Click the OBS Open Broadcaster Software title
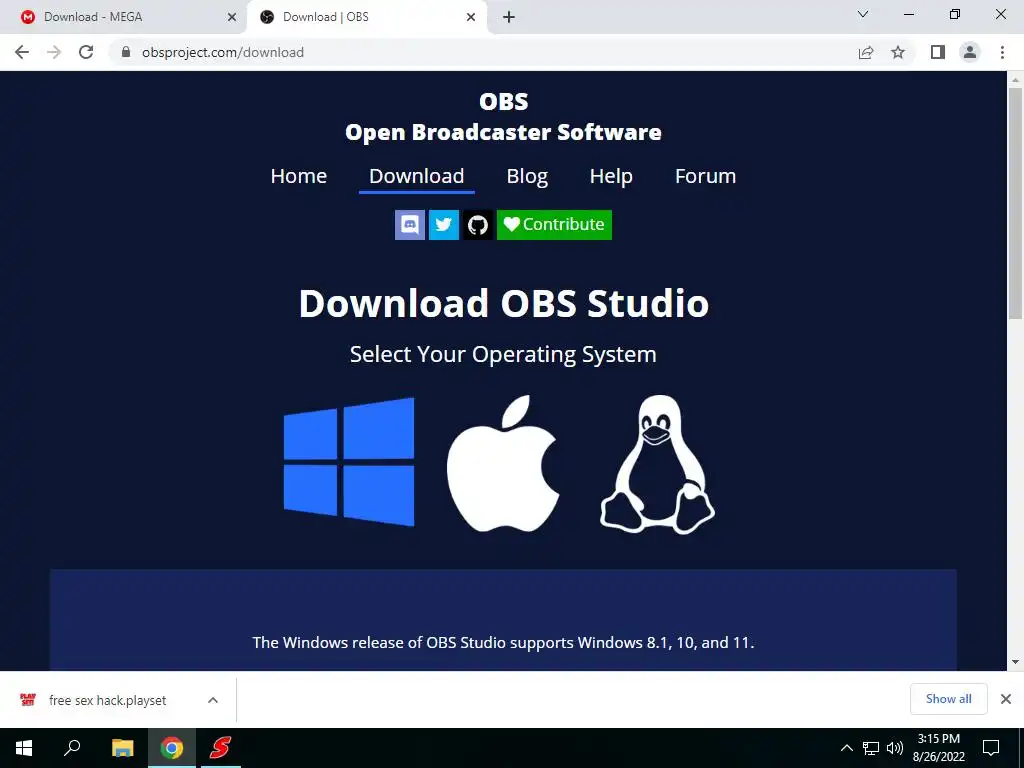 504,117
